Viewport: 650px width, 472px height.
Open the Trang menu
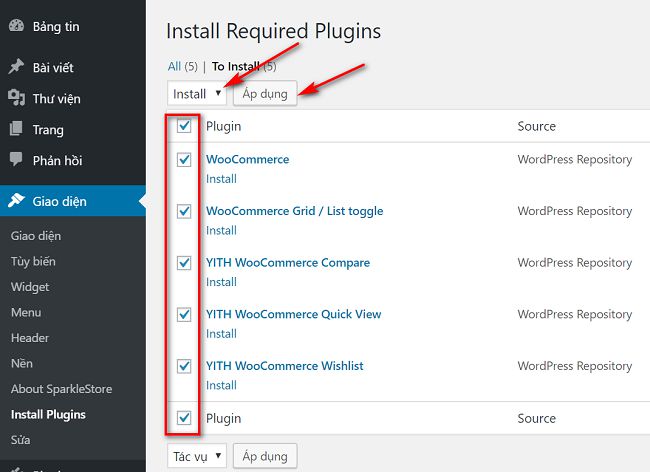pos(48,130)
